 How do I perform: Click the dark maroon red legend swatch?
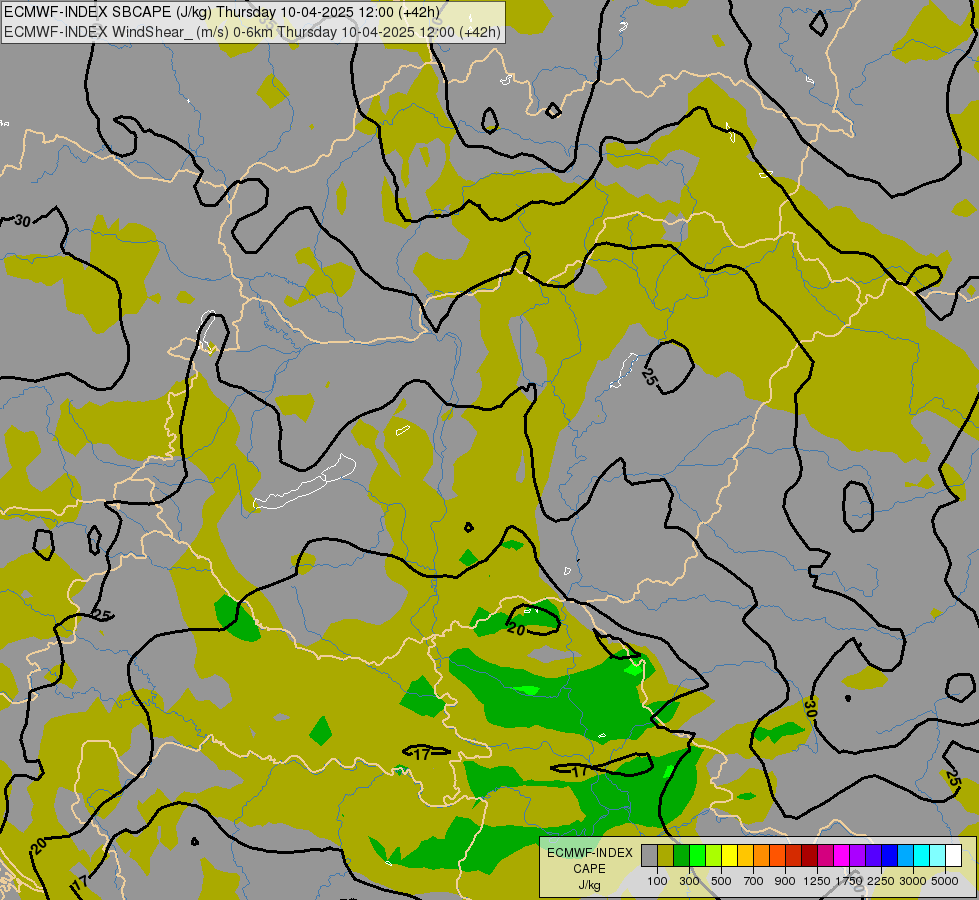coord(809,855)
